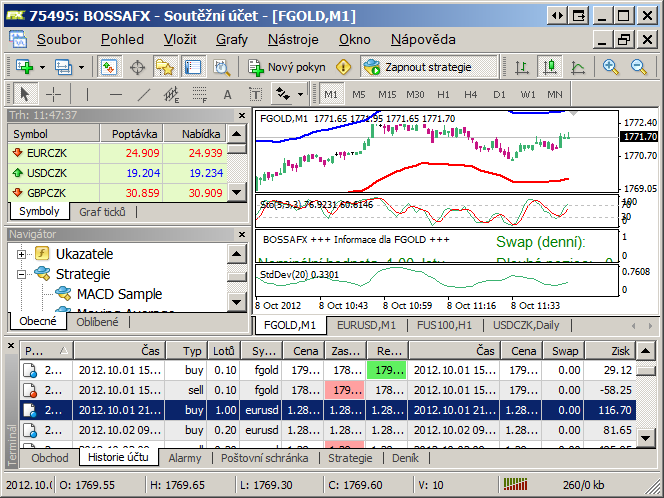Click the yellow diamond alert icon
This screenshot has height=498, width=664.
343,67
